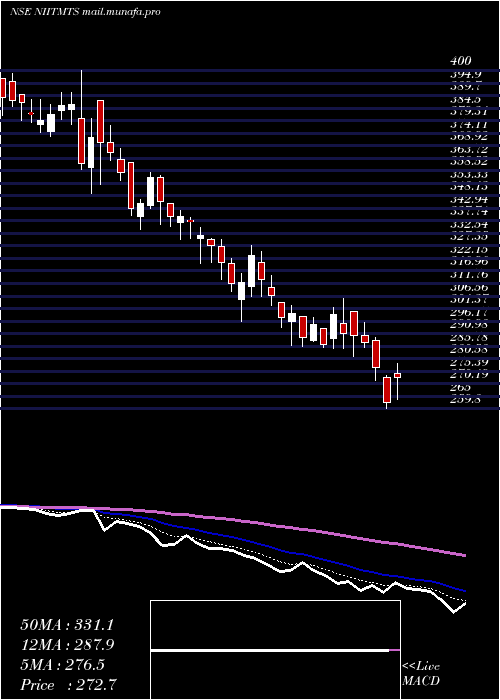Screen dimensions: 500x700
Task: Click the NSE NHTMTS chart title text
Action: [85, 12]
